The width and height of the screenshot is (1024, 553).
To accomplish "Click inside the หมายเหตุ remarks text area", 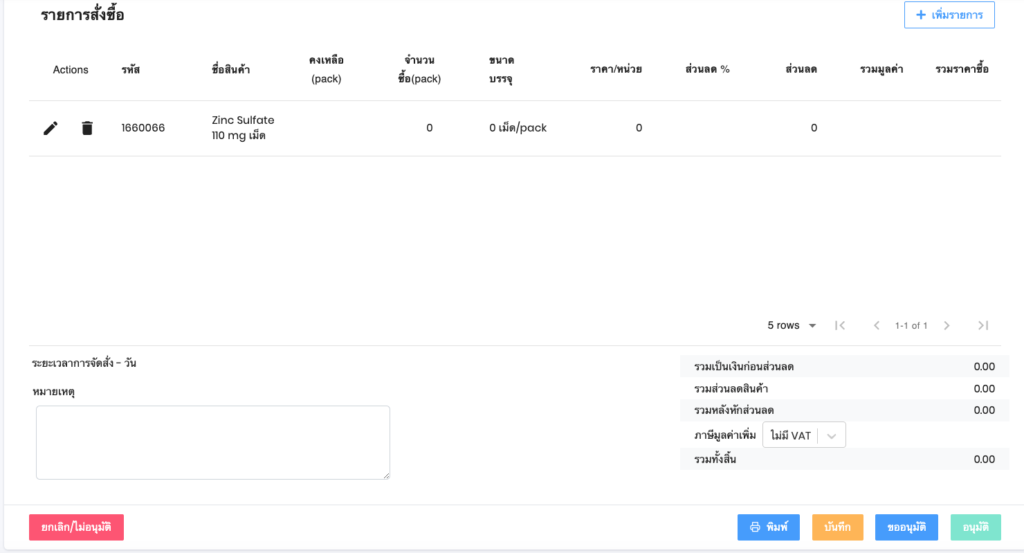I will pyautogui.click(x=212, y=442).
